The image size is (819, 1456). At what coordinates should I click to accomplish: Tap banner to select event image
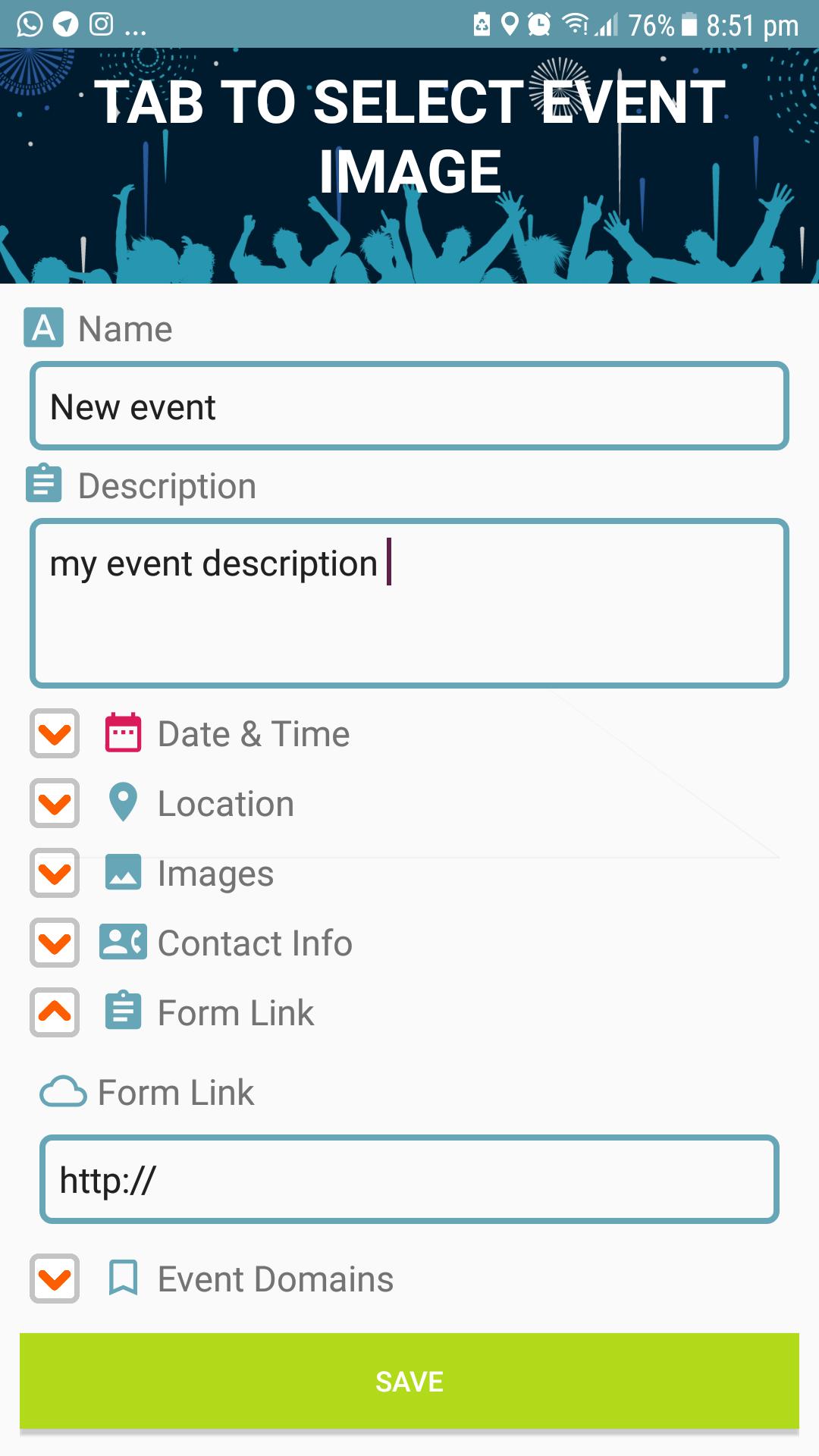[409, 165]
